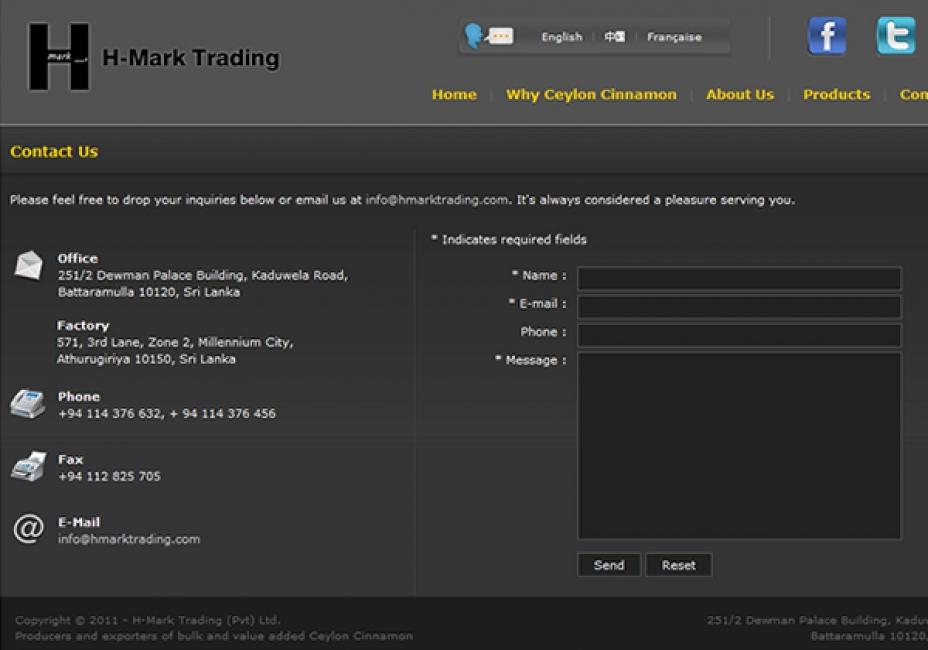Click info@hmarktrading.com under E-Mail heading
Screen dimensions: 928x650
(x=128, y=539)
